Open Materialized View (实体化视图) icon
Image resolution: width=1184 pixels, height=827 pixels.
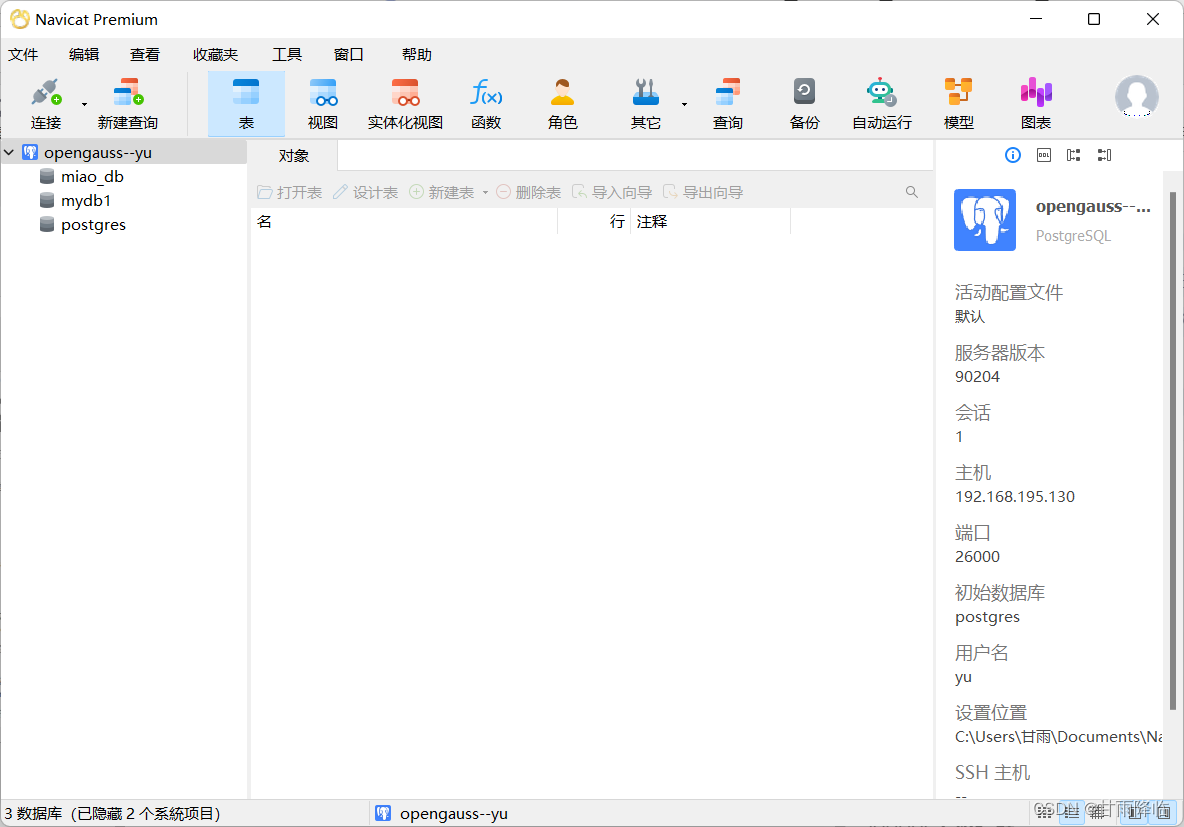tap(405, 103)
